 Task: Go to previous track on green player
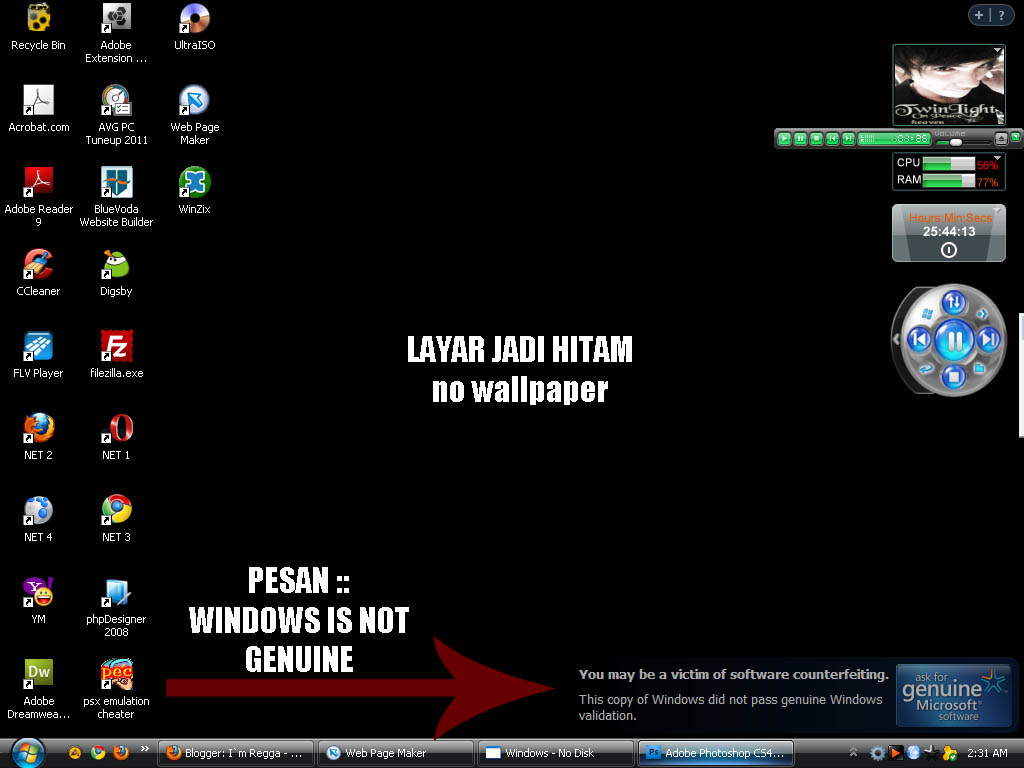coord(832,138)
